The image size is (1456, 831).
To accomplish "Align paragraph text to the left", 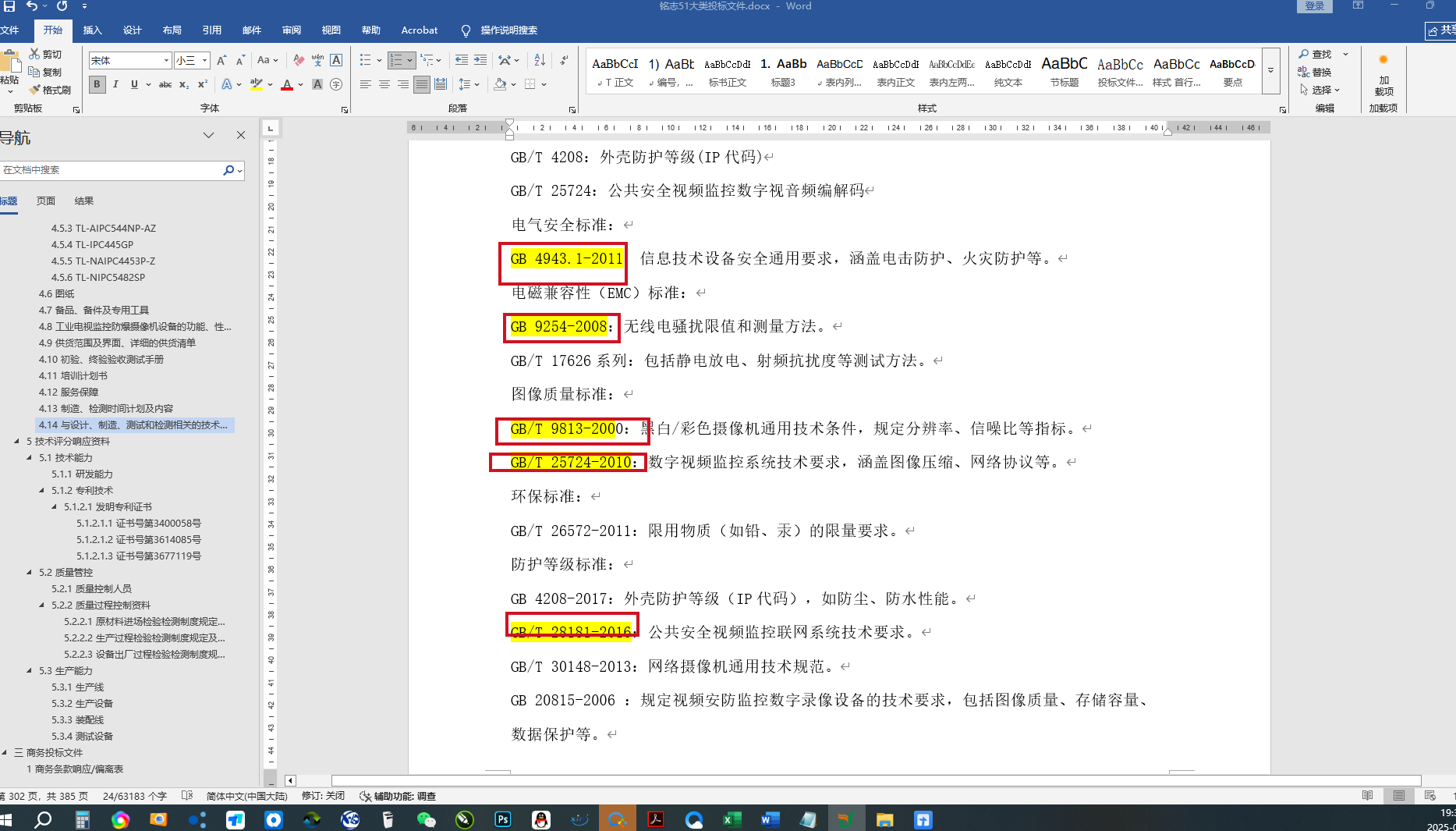I will click(x=365, y=84).
